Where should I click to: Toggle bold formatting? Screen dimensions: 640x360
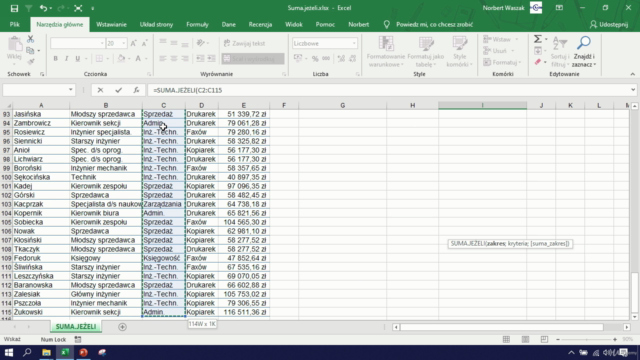[56, 59]
